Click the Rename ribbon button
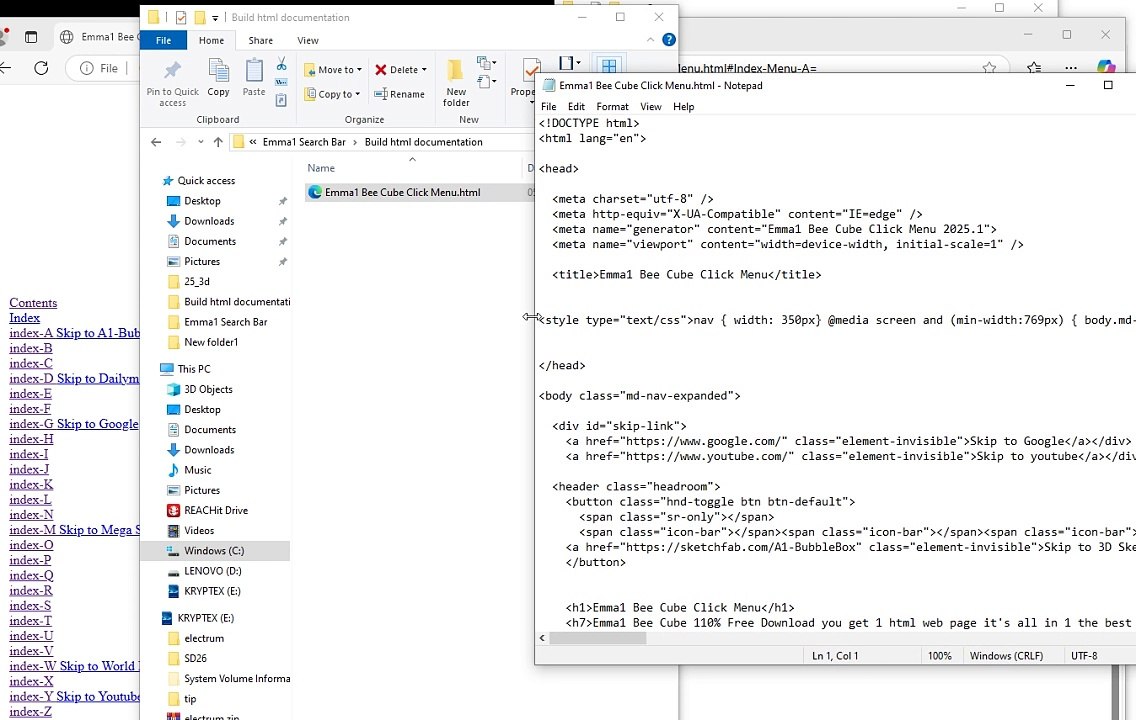 pyautogui.click(x=399, y=94)
